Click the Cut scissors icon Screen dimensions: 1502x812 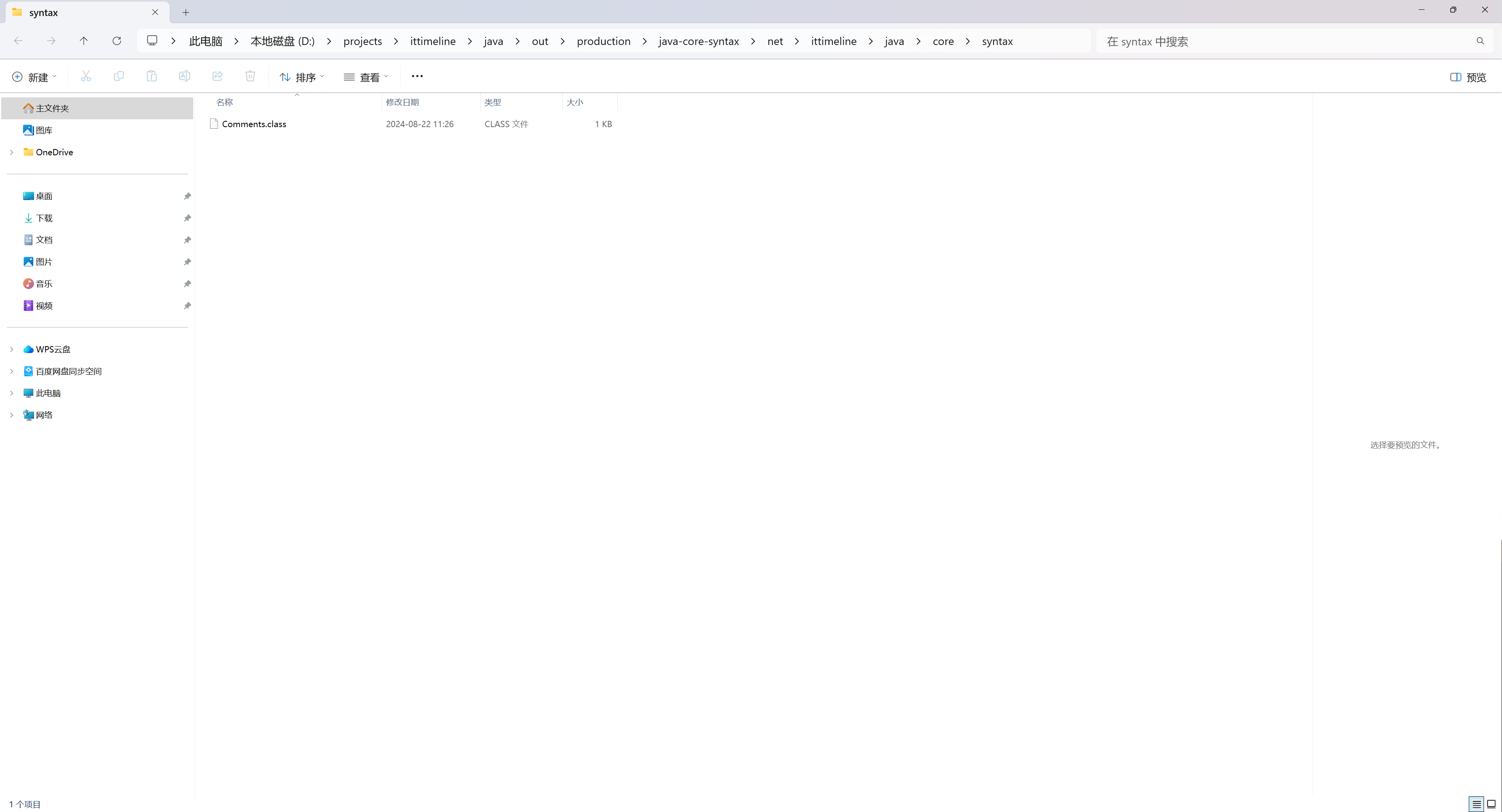[x=86, y=76]
